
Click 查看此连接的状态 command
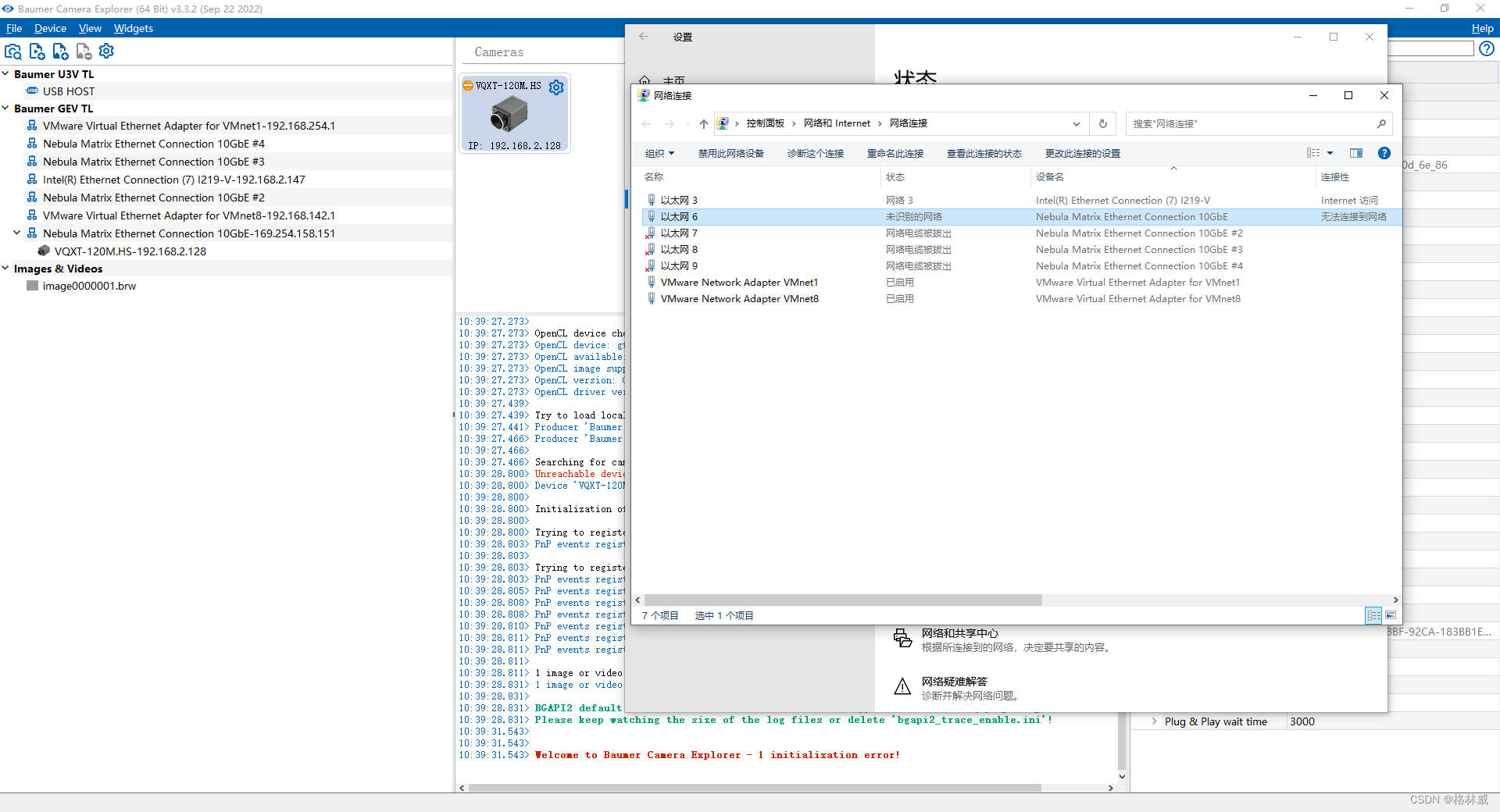coord(984,154)
